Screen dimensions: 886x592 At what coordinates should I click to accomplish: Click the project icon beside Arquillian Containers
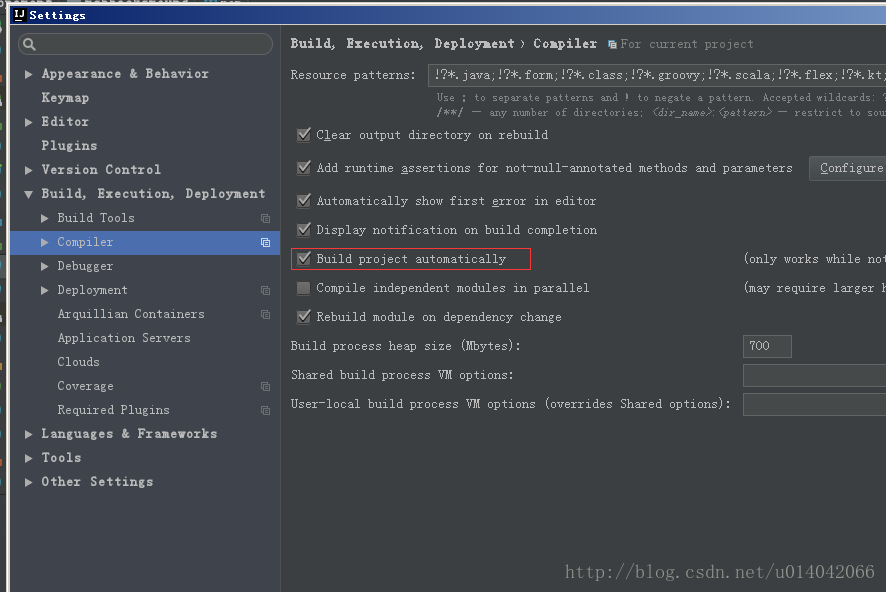tap(265, 315)
